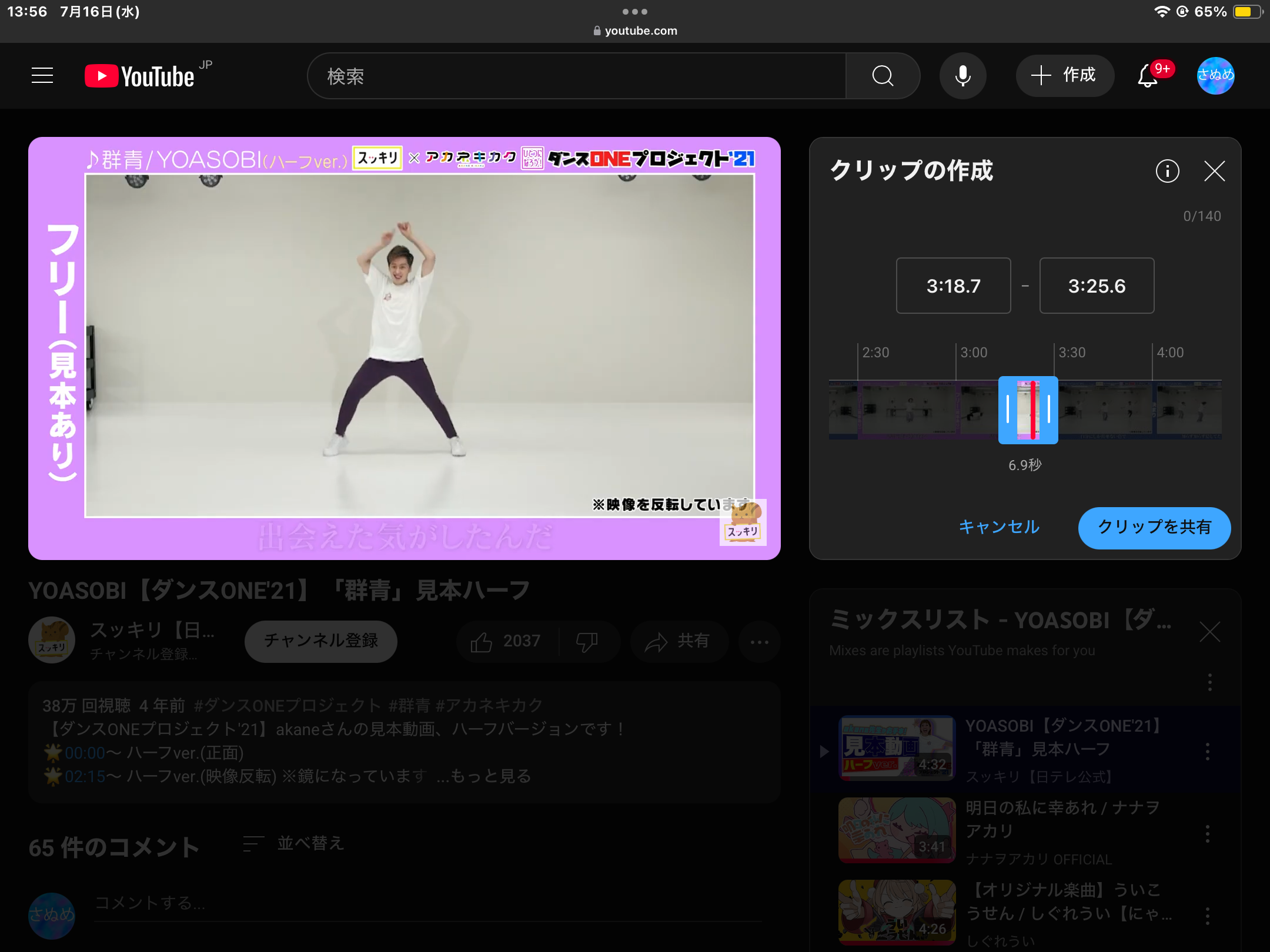Click the clip start time 3:18.7 field

click(x=953, y=286)
